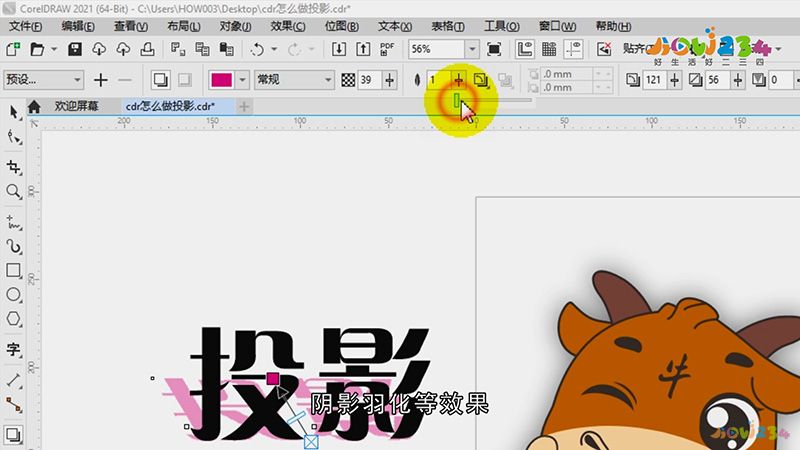
Task: Toggle the grid display icon
Action: (549, 49)
